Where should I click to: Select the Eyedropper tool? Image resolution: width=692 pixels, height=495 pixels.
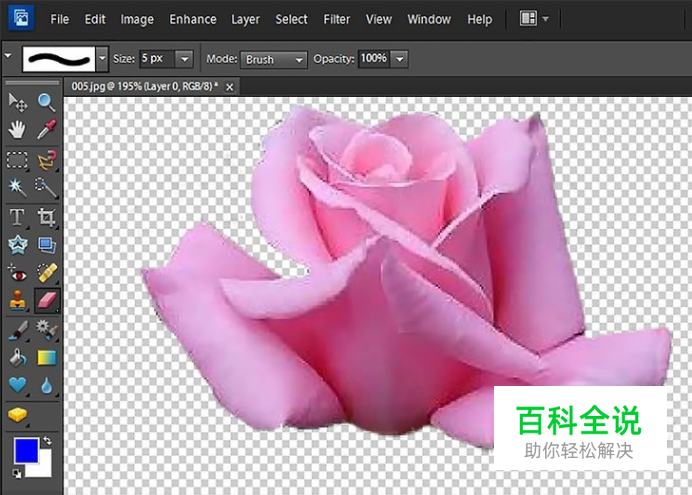46,130
